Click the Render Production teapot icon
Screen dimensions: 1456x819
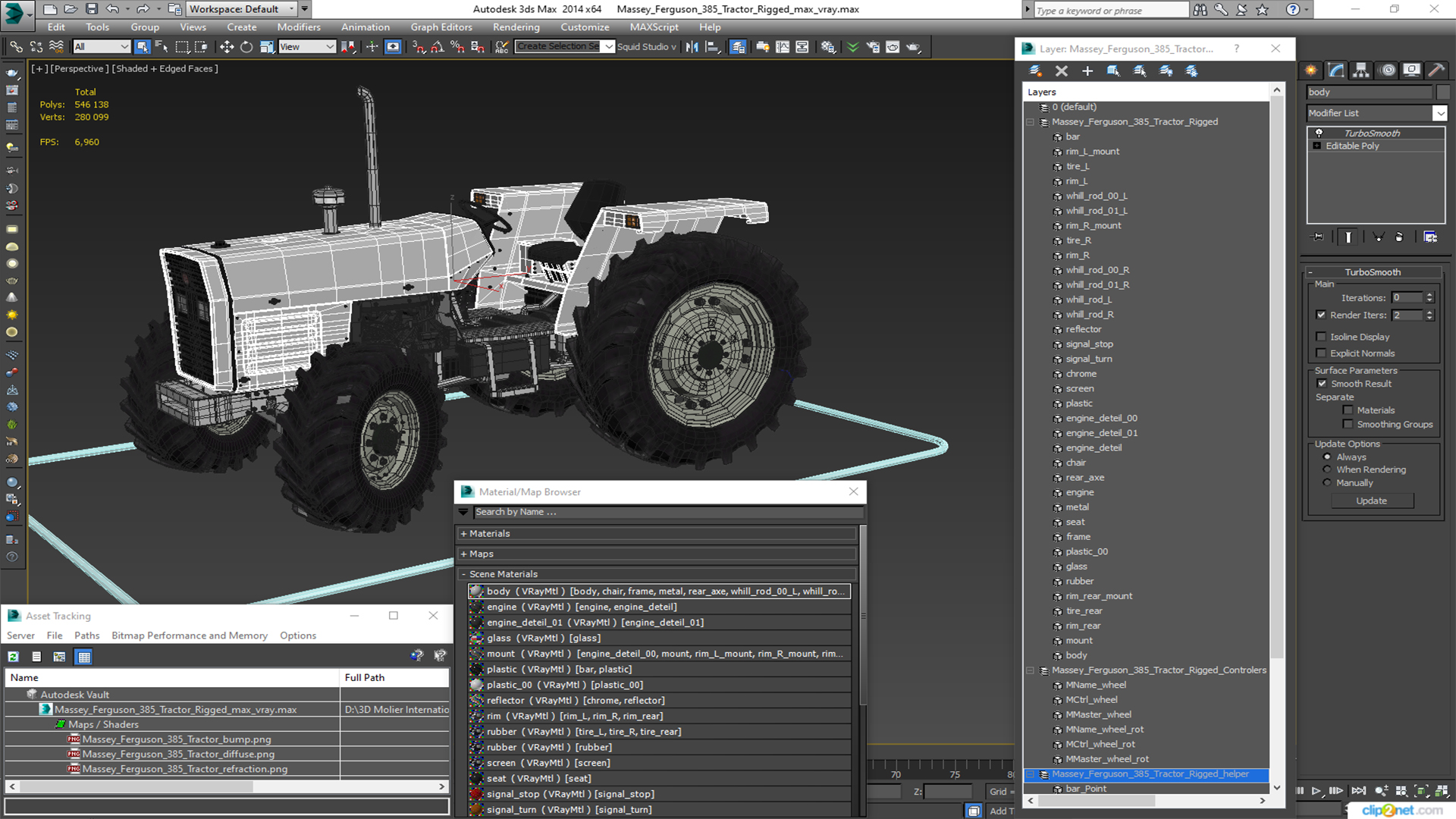[913, 47]
